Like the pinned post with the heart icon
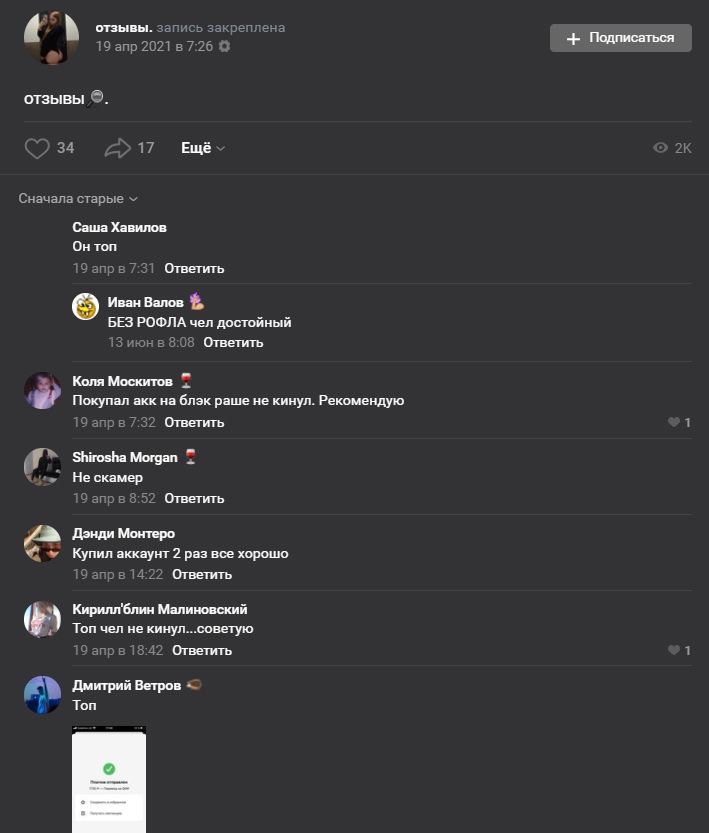This screenshot has height=833, width=709. pos(37,148)
